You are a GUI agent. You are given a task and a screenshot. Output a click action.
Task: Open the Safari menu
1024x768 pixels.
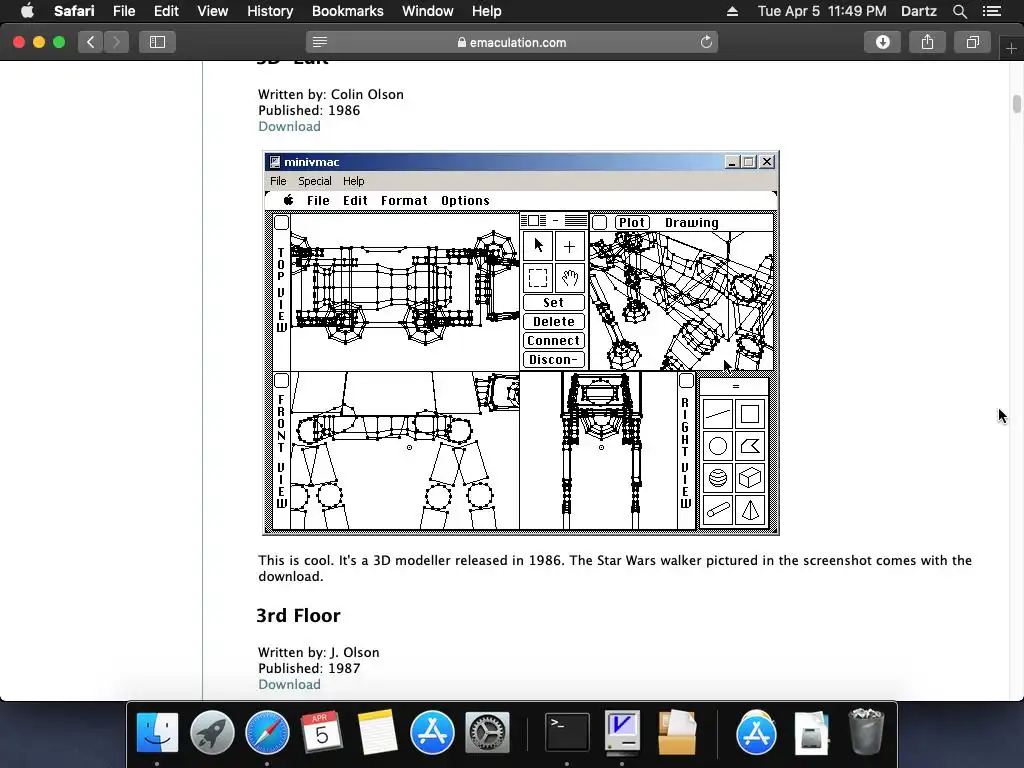(74, 11)
